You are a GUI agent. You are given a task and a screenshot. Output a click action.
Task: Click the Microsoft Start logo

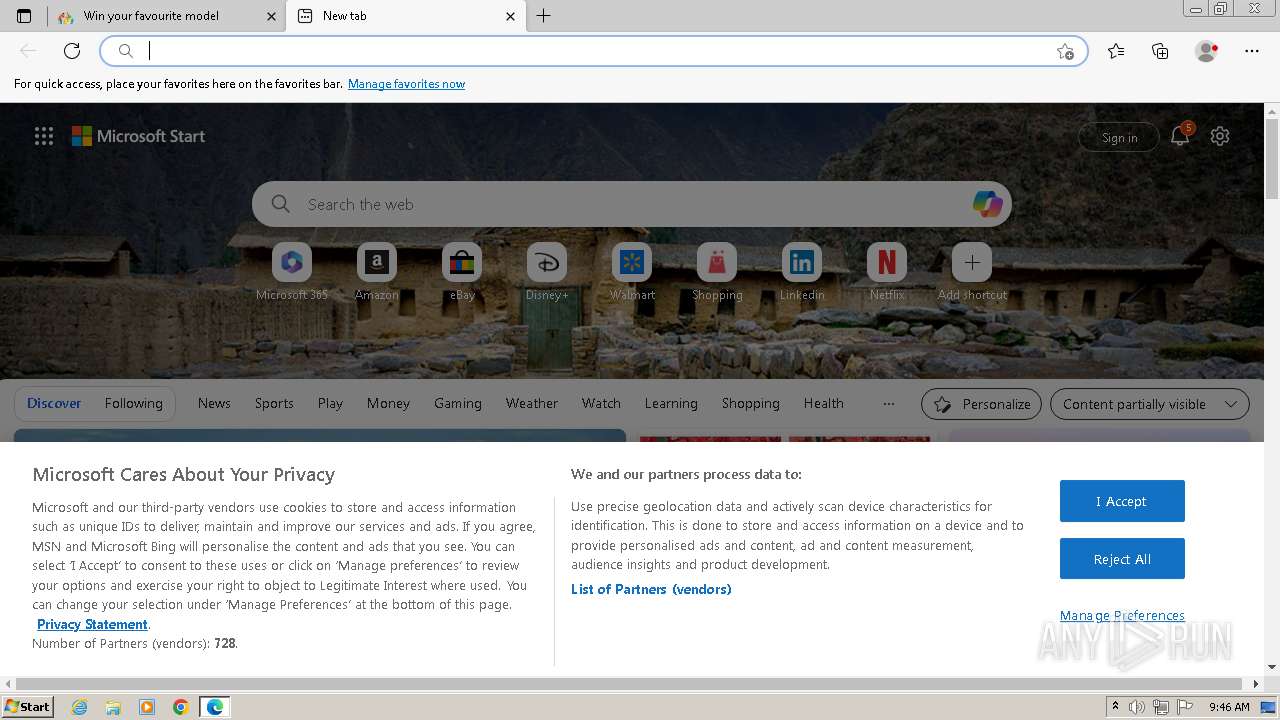click(x=138, y=136)
